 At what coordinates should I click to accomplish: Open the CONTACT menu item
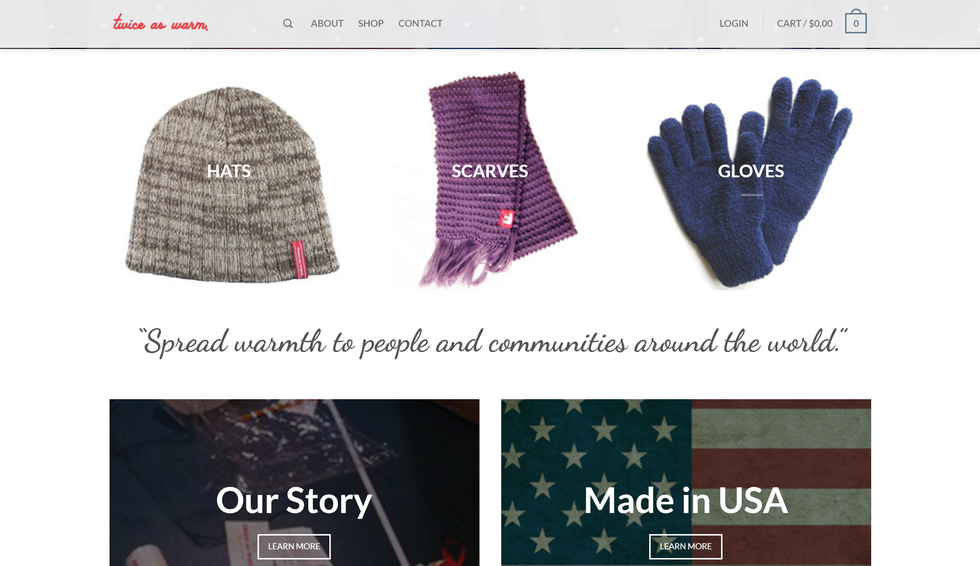coord(420,24)
